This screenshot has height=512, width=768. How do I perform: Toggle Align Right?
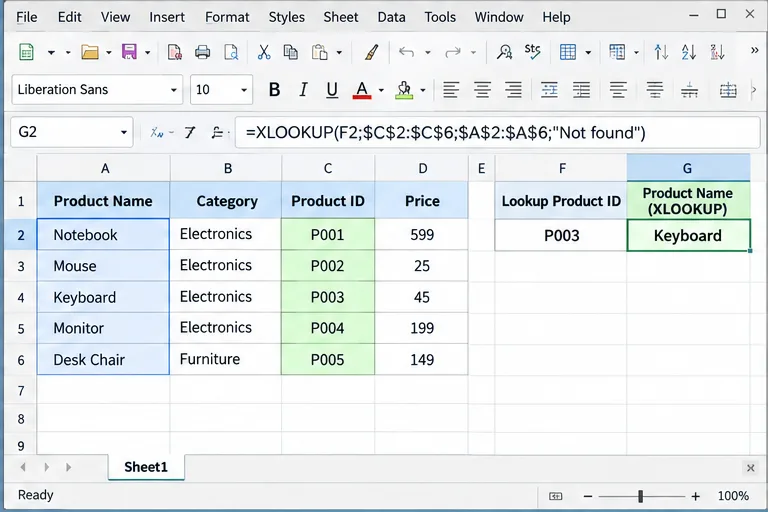[x=513, y=90]
